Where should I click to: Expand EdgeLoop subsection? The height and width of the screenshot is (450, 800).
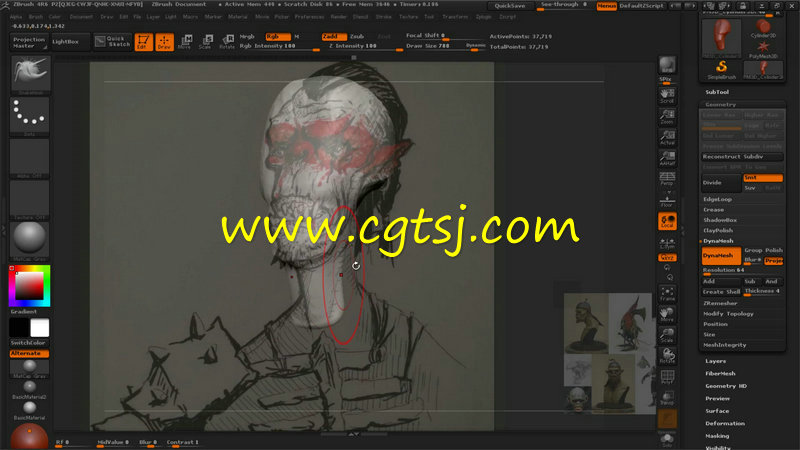point(717,199)
